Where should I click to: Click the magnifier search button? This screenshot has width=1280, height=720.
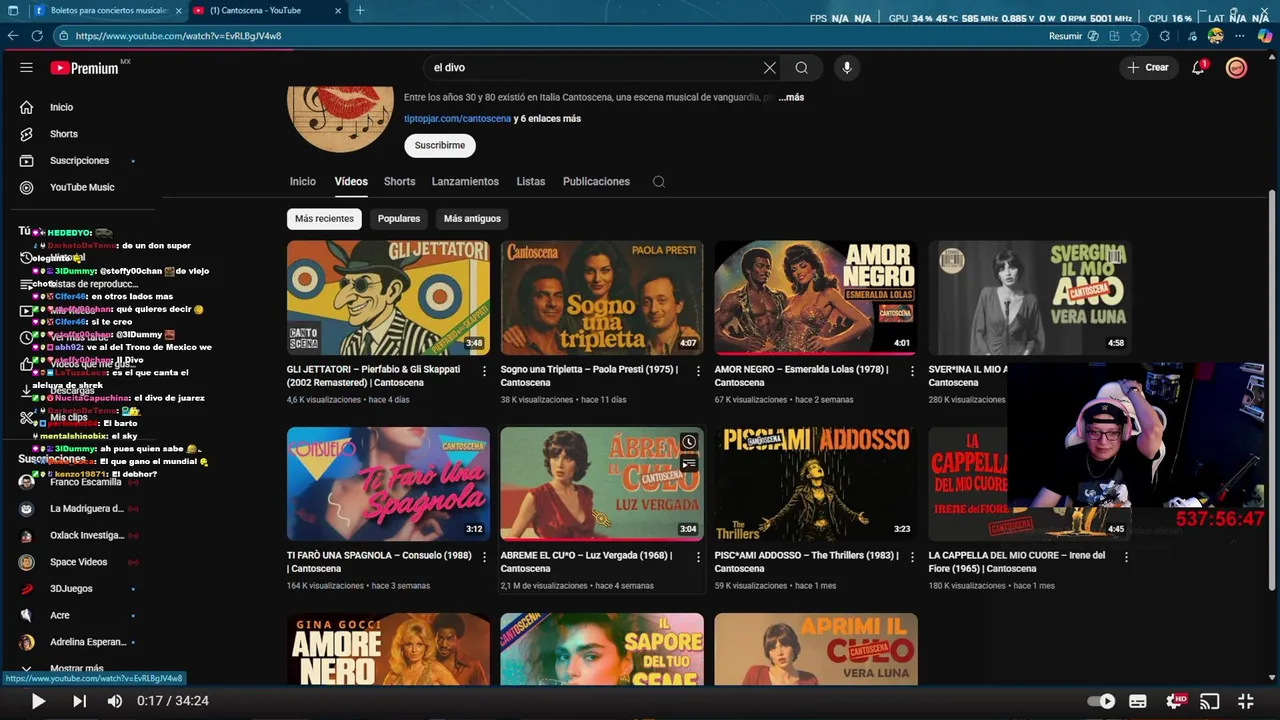coord(801,68)
